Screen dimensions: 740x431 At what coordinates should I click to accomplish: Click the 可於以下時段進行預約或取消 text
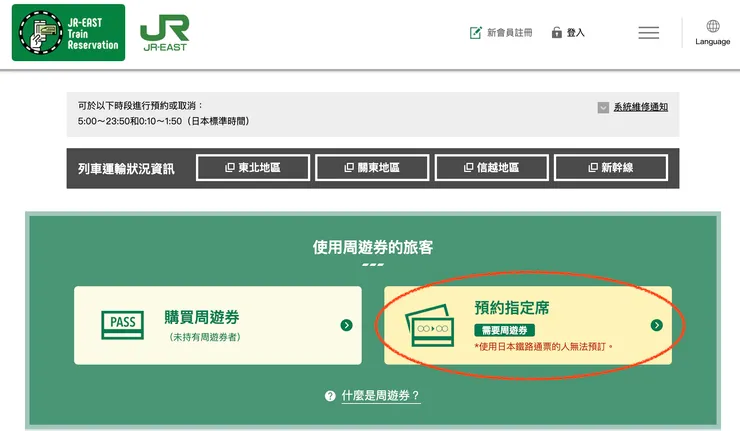[x=140, y=106]
